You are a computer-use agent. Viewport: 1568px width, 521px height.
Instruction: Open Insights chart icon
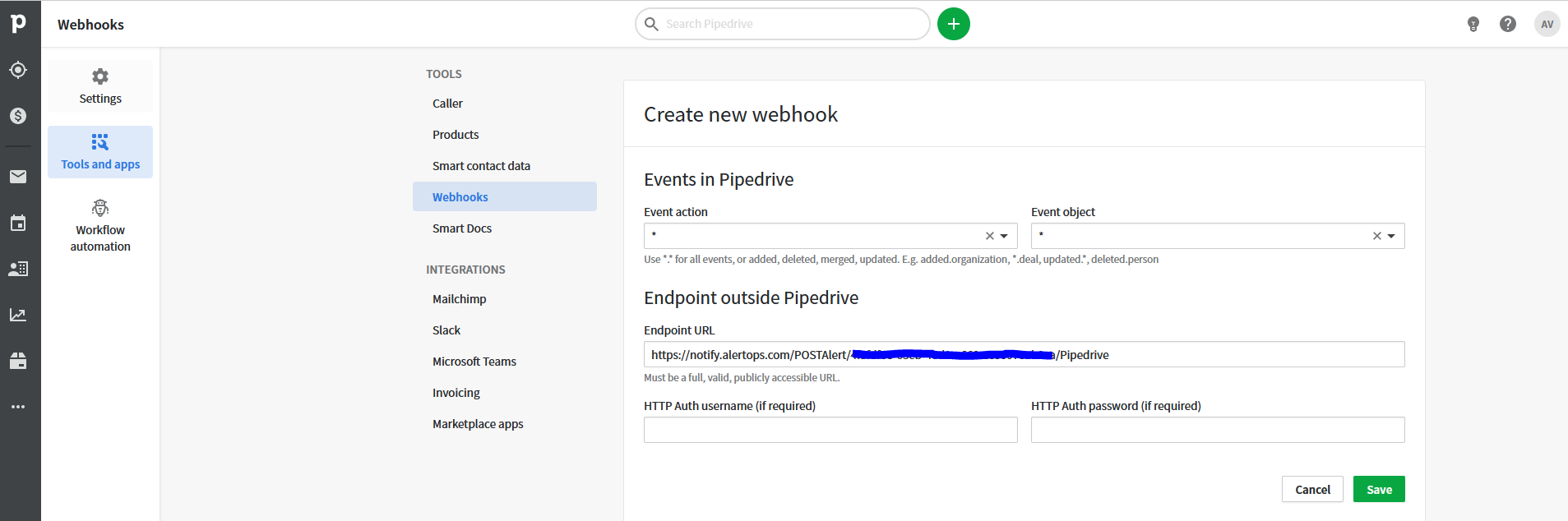click(x=18, y=315)
